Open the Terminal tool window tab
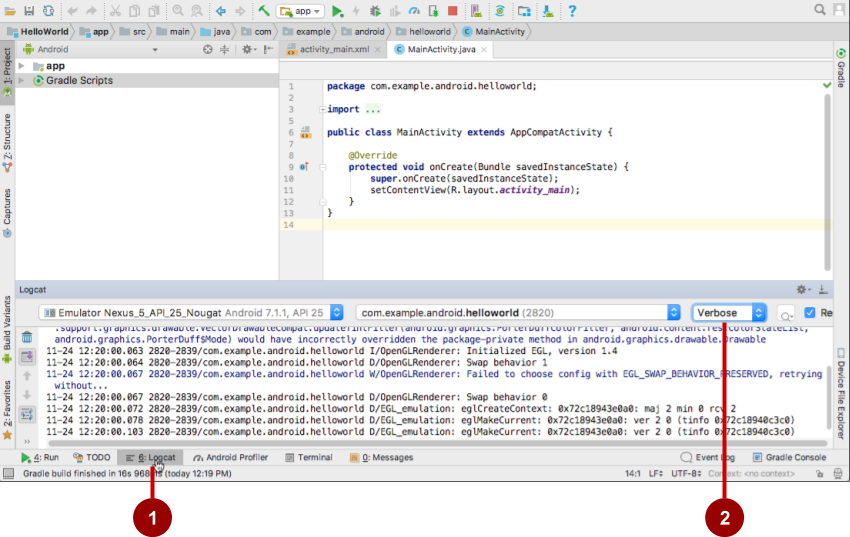Screen dimensions: 850x537 [309, 457]
